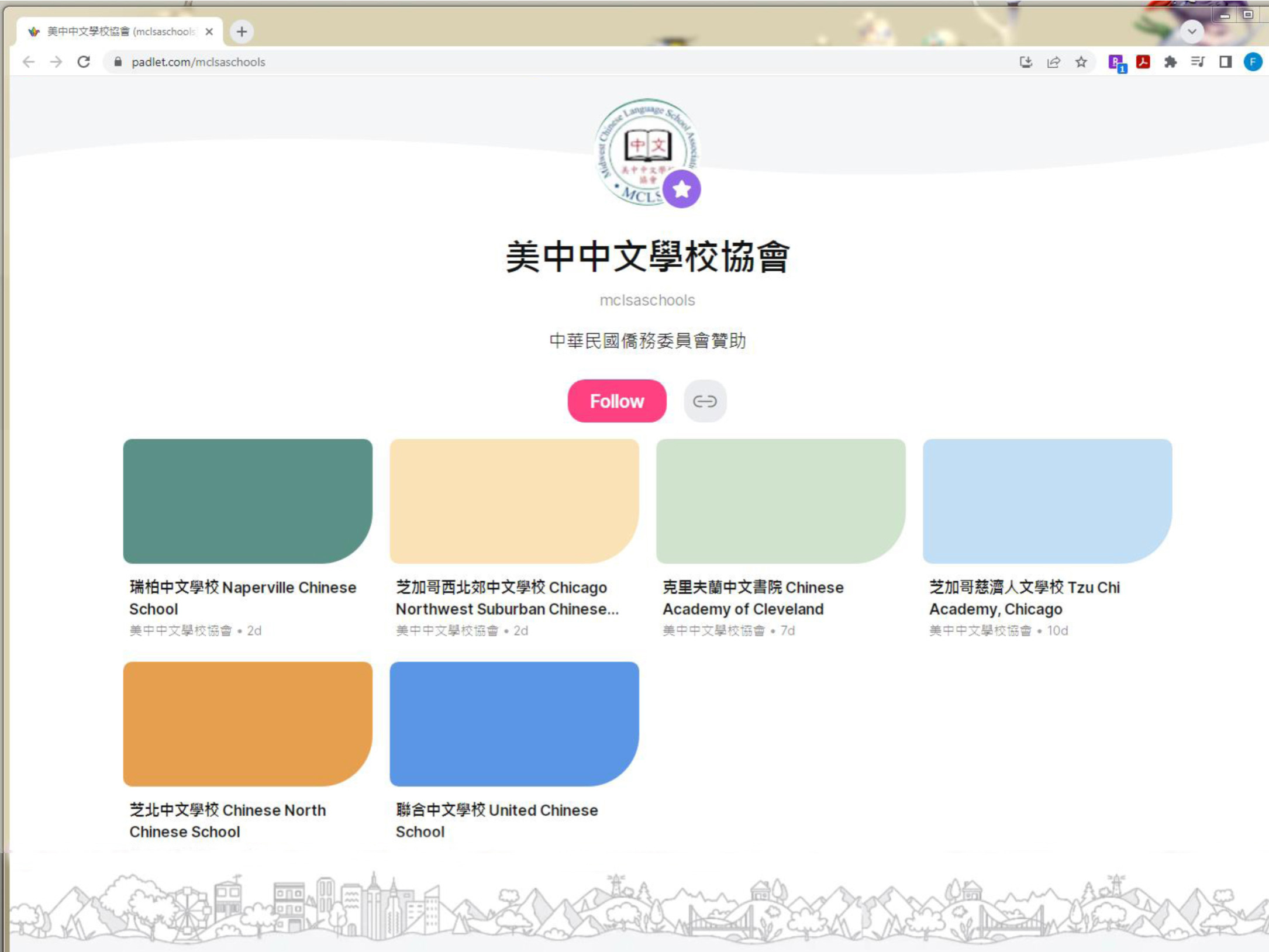Screen dimensions: 1269x952
Task: Open the media control queue icon
Action: 1198,62
